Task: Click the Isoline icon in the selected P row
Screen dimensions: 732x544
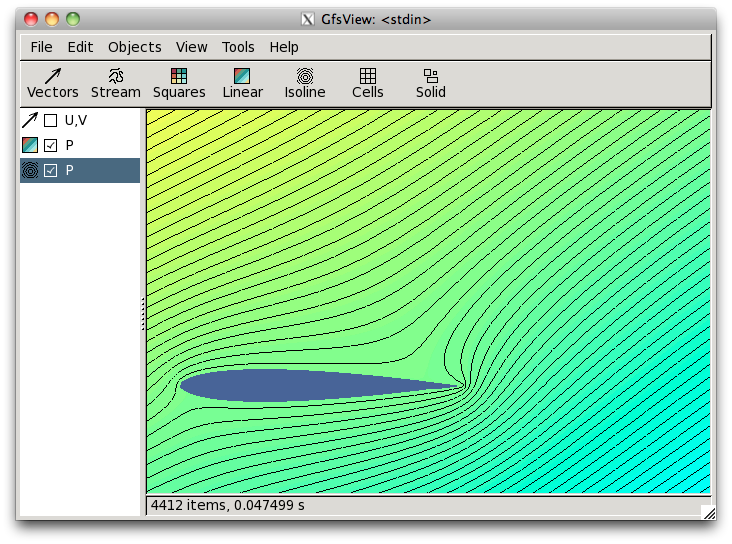Action: [x=30, y=170]
